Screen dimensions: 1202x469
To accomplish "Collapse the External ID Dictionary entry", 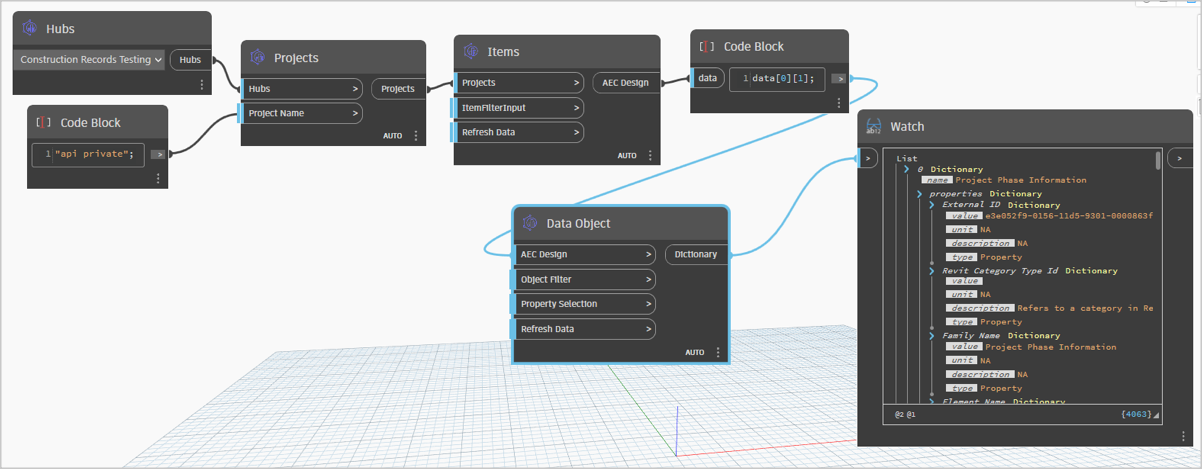I will (x=932, y=205).
